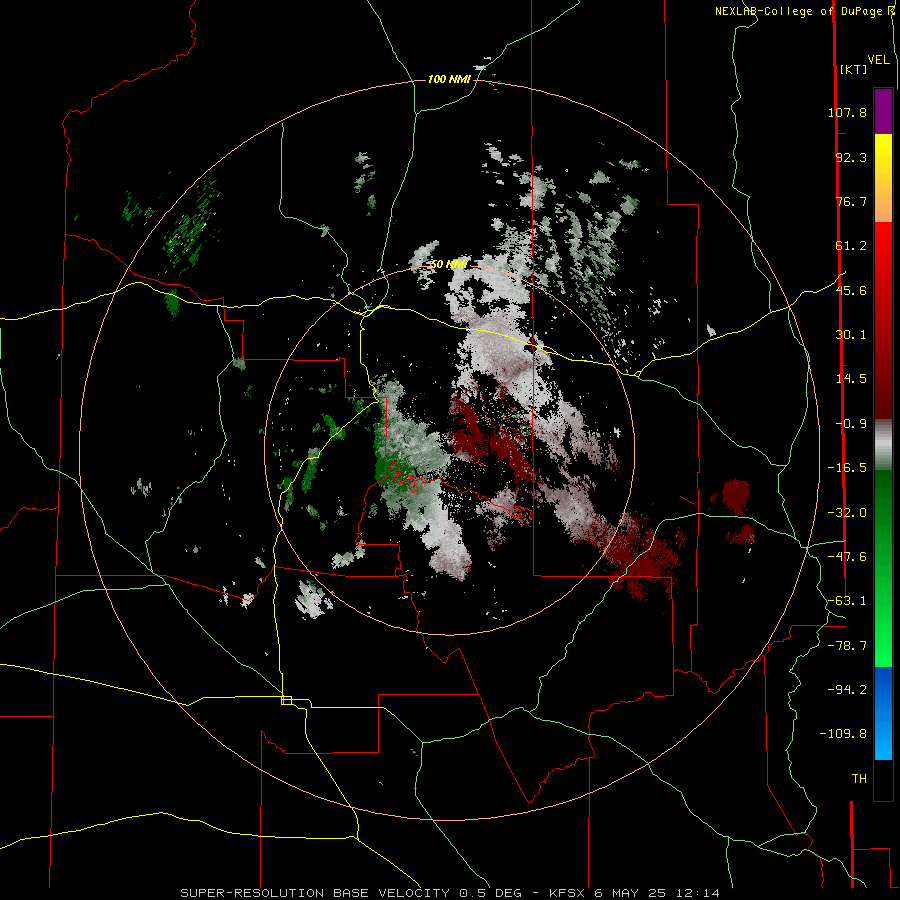
Task: Click the -16.5 velocity scale value
Action: click(x=847, y=468)
